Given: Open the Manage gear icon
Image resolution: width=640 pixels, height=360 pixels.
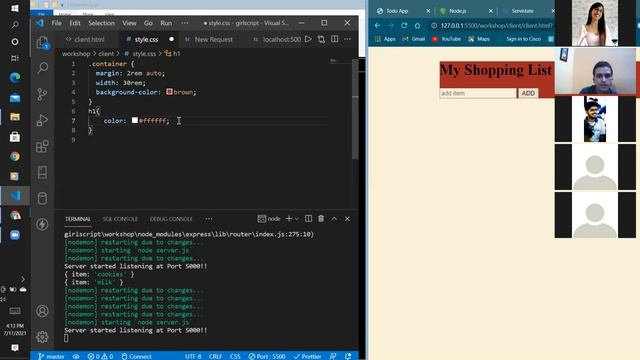Looking at the screenshot, I should click(x=42, y=337).
